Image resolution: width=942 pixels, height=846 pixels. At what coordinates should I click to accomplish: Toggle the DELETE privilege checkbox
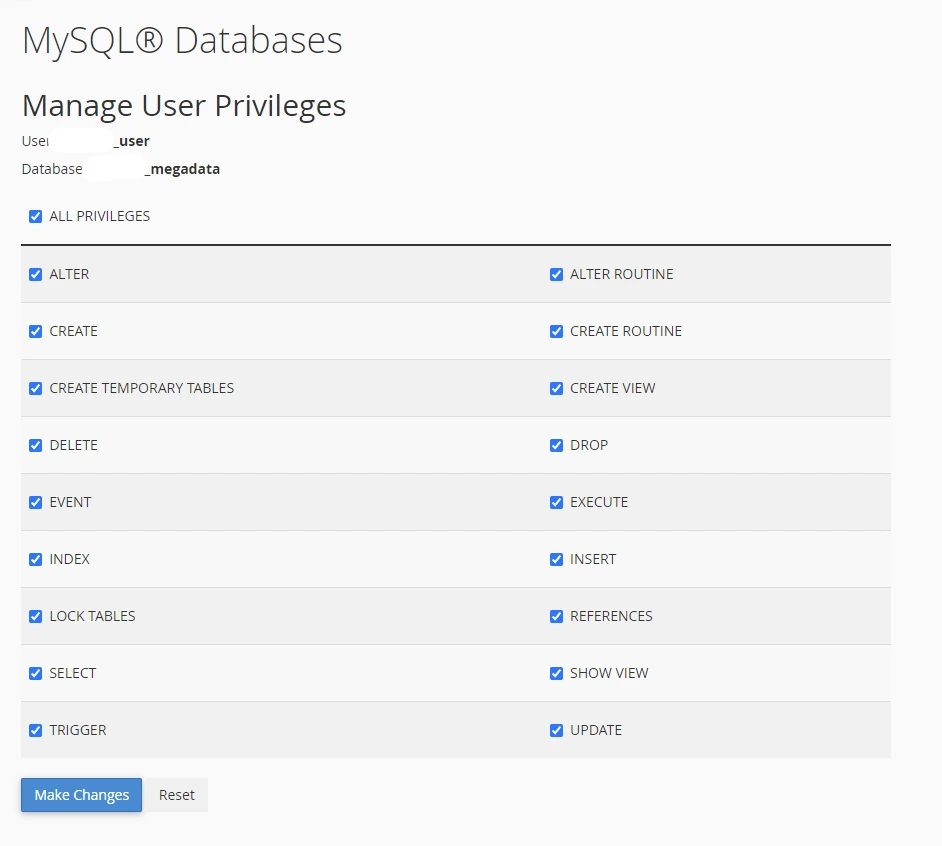click(x=36, y=445)
